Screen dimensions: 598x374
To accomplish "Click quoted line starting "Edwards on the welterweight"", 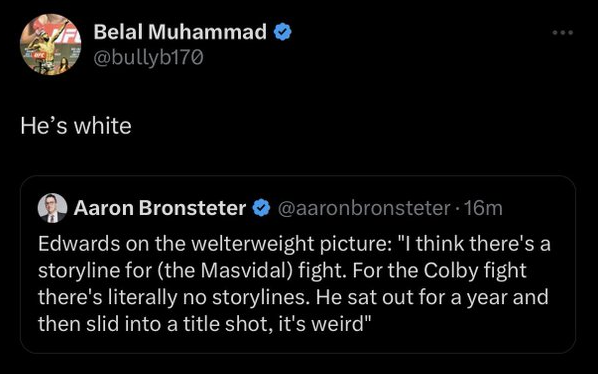I will pyautogui.click(x=294, y=244).
